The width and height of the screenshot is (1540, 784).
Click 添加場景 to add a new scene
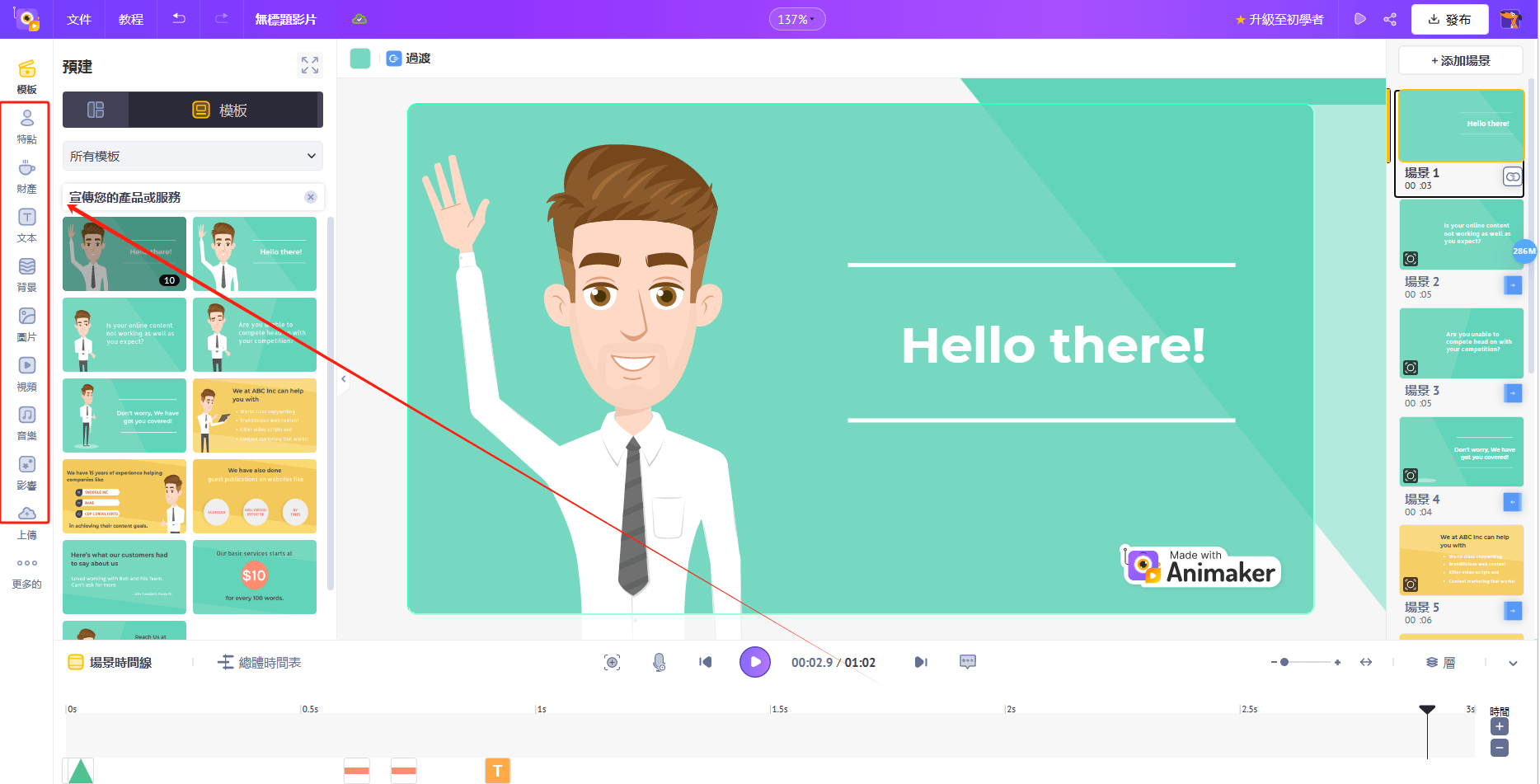1459,60
